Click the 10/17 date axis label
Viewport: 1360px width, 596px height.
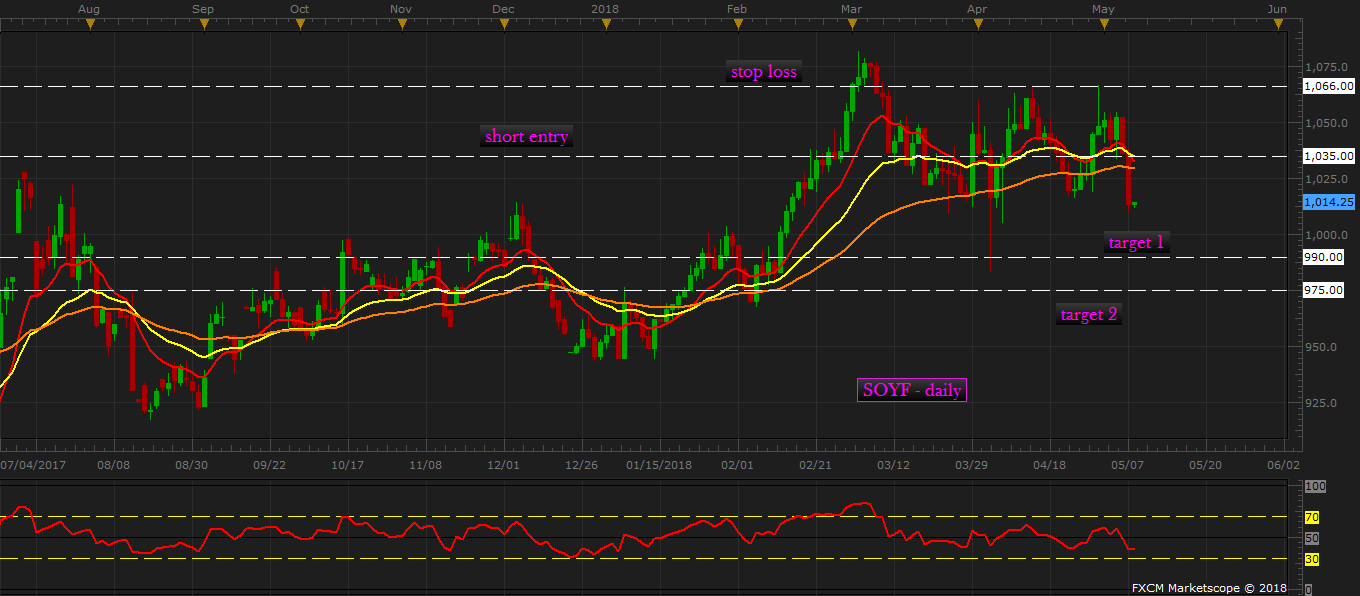(347, 465)
